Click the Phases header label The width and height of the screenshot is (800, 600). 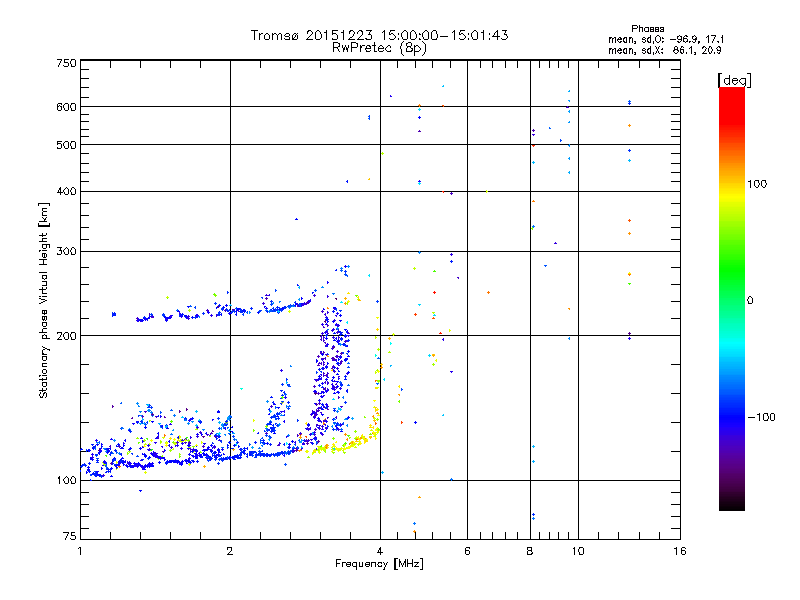coord(647,29)
